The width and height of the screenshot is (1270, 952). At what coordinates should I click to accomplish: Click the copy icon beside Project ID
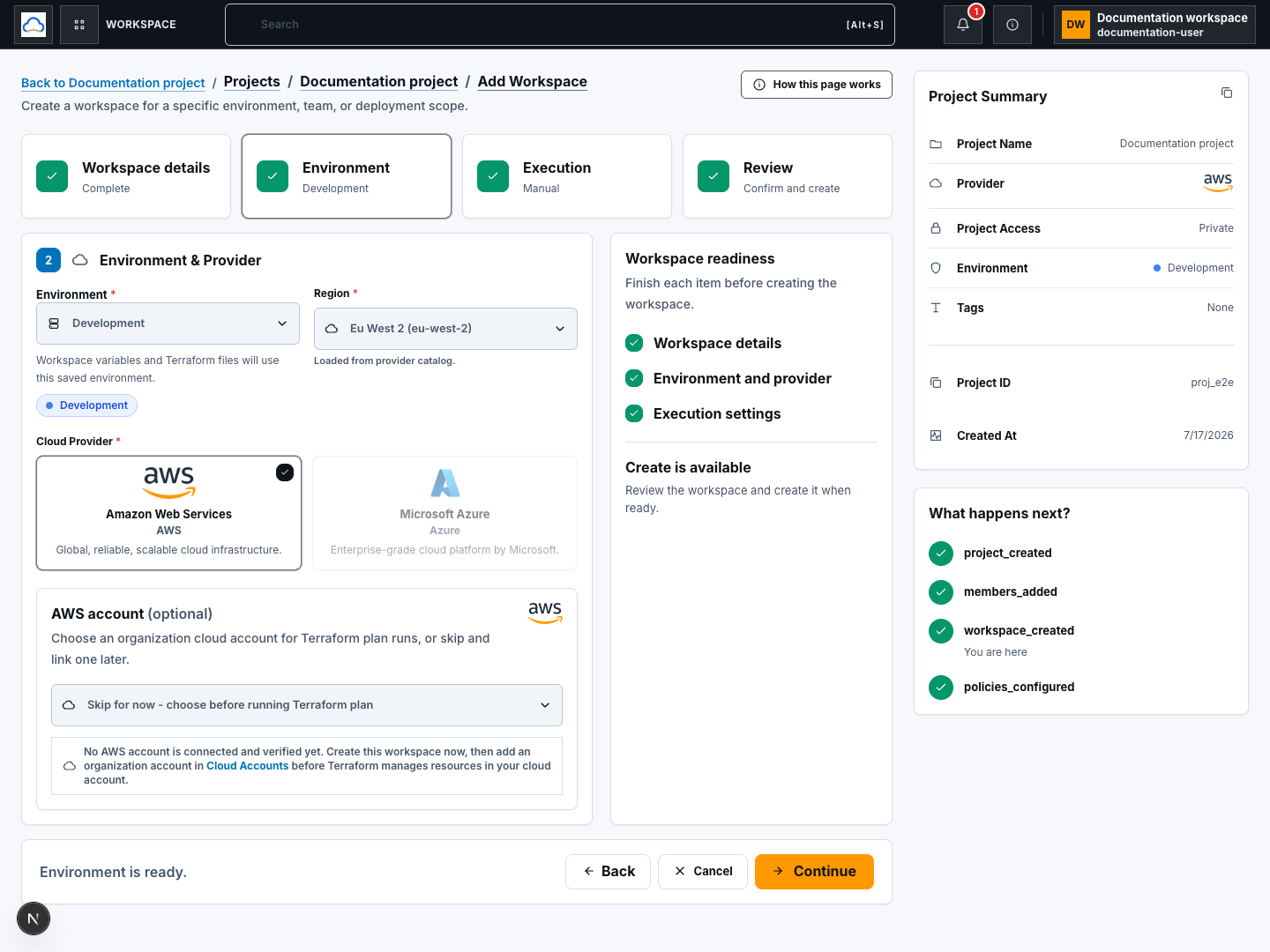[x=936, y=383]
